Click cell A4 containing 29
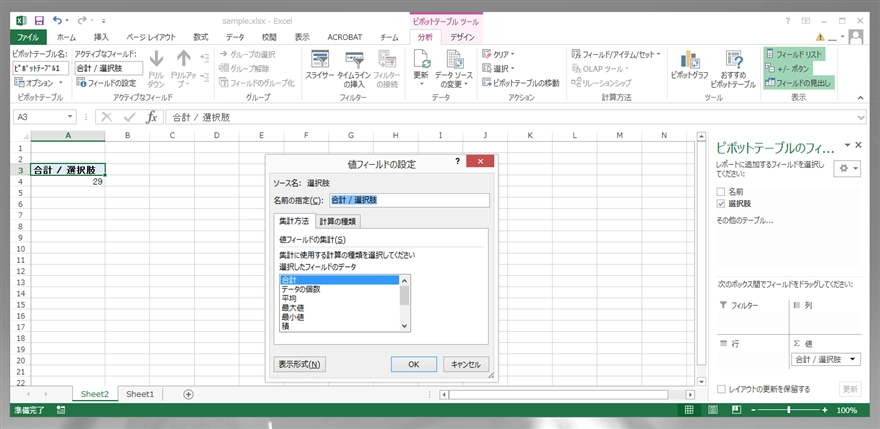Image resolution: width=880 pixels, height=429 pixels. click(x=68, y=181)
